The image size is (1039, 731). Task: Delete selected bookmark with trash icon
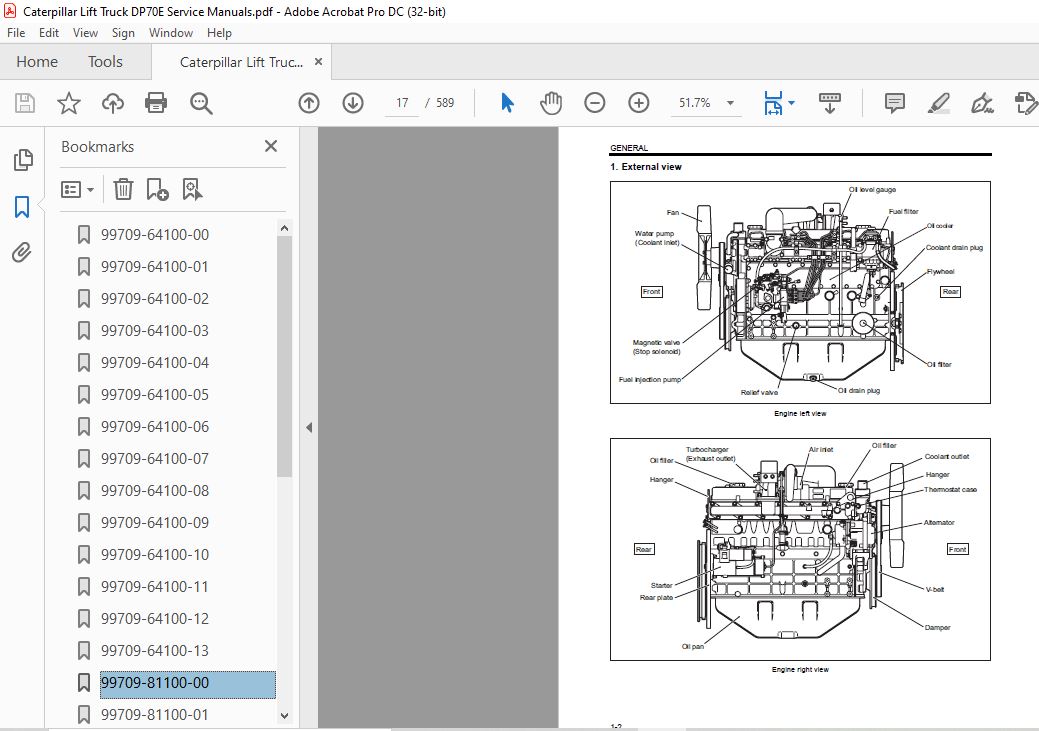tap(123, 190)
